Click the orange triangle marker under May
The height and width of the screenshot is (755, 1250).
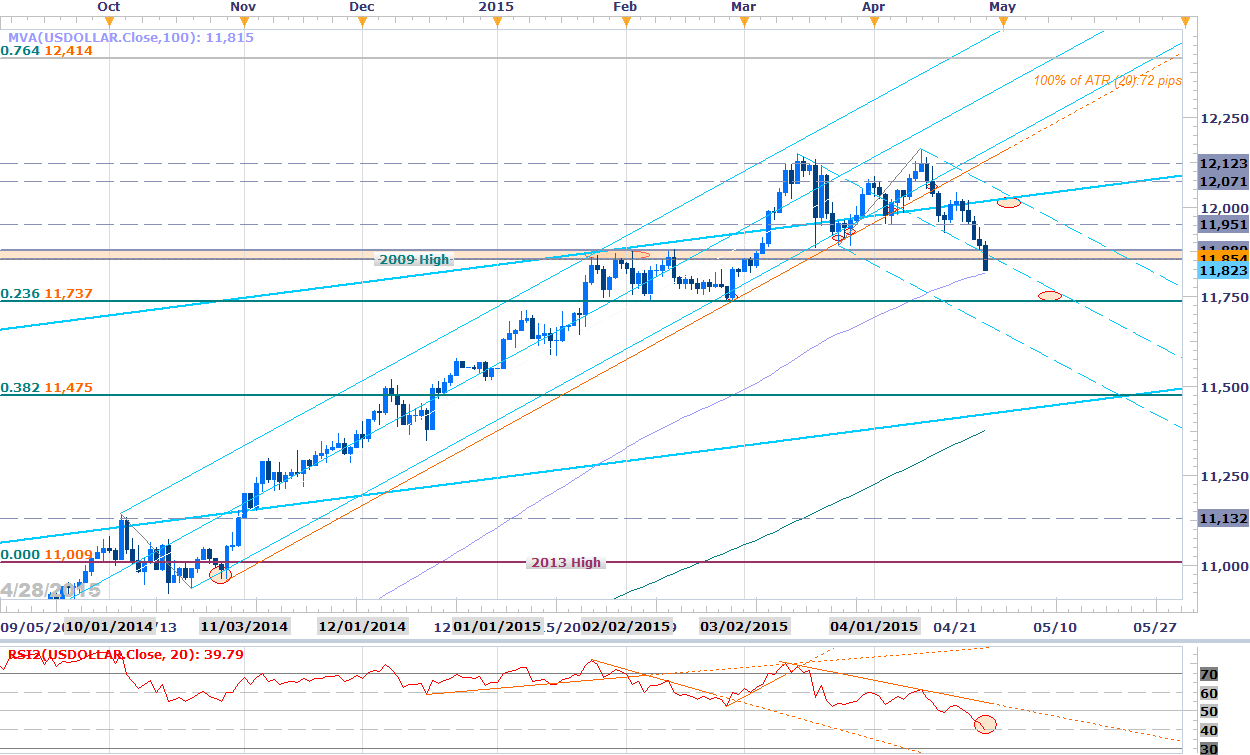(x=1003, y=23)
